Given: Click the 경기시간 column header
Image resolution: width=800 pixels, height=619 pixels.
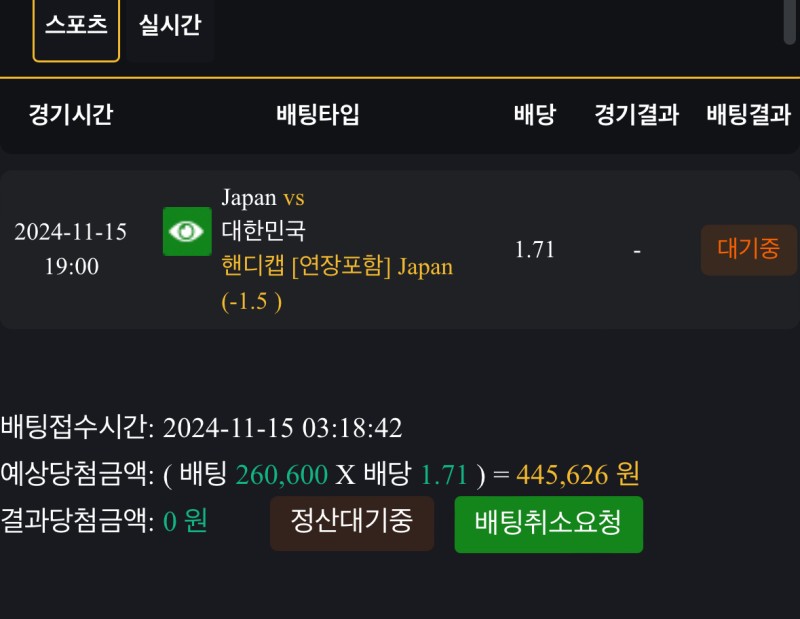Looking at the screenshot, I should point(70,114).
